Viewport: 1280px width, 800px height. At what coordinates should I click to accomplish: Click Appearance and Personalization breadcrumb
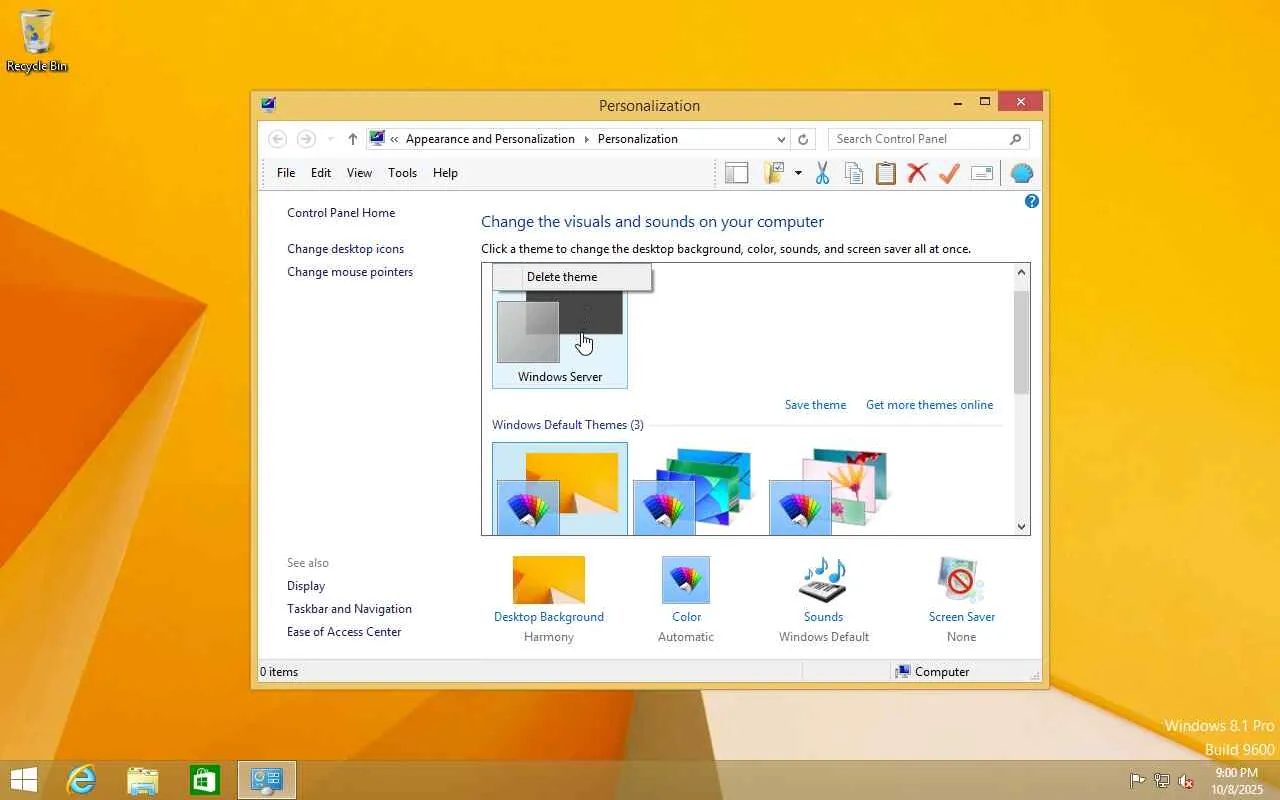[x=490, y=139]
